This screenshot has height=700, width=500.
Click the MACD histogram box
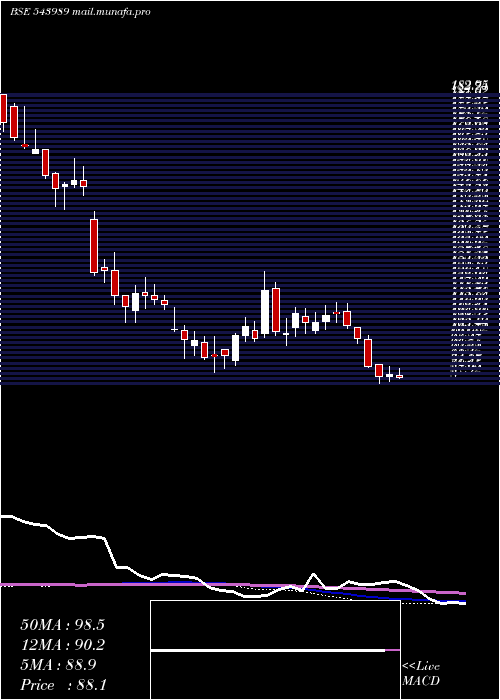(275, 650)
